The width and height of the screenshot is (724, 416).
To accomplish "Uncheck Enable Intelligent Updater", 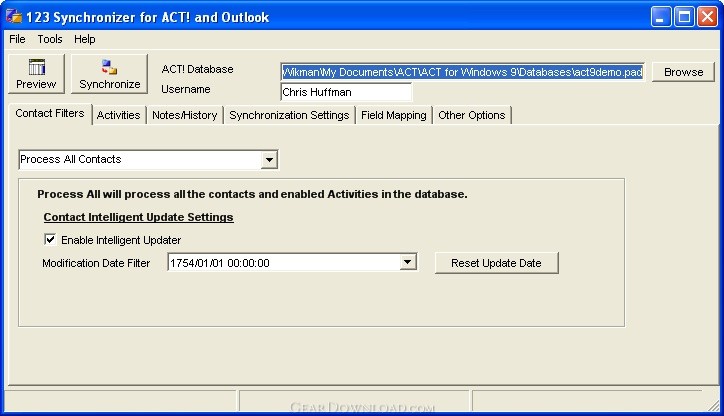I will [50, 240].
